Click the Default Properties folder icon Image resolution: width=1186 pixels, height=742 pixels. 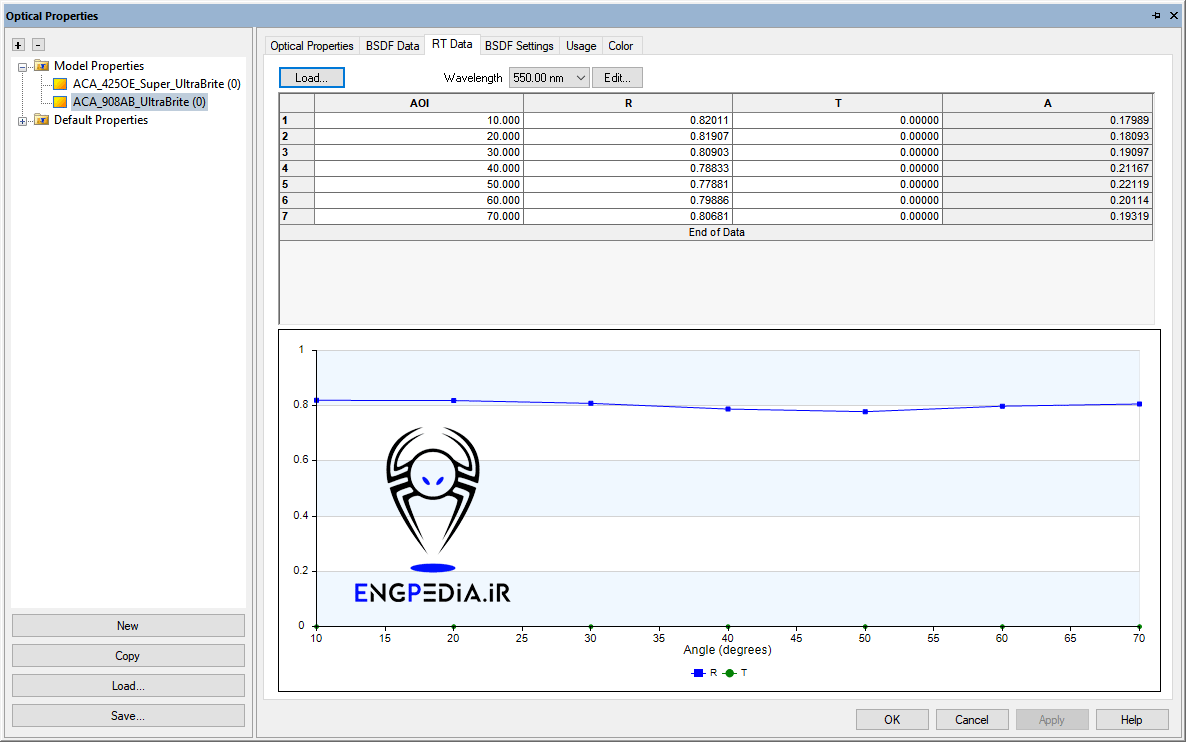click(42, 120)
